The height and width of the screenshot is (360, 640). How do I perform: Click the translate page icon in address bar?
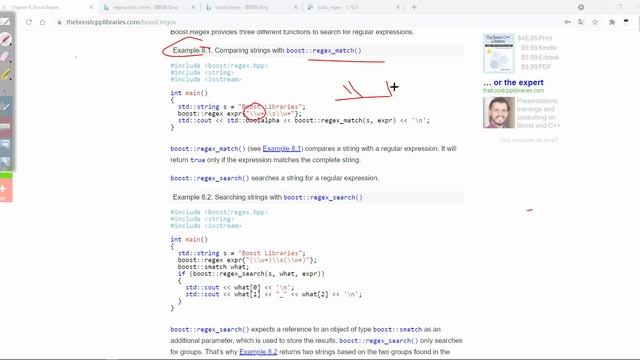pos(581,22)
